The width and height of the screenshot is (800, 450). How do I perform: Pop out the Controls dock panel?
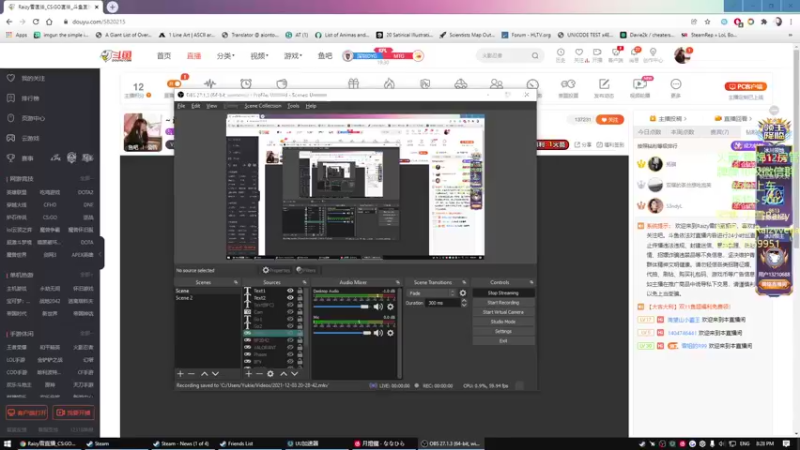click(x=532, y=282)
